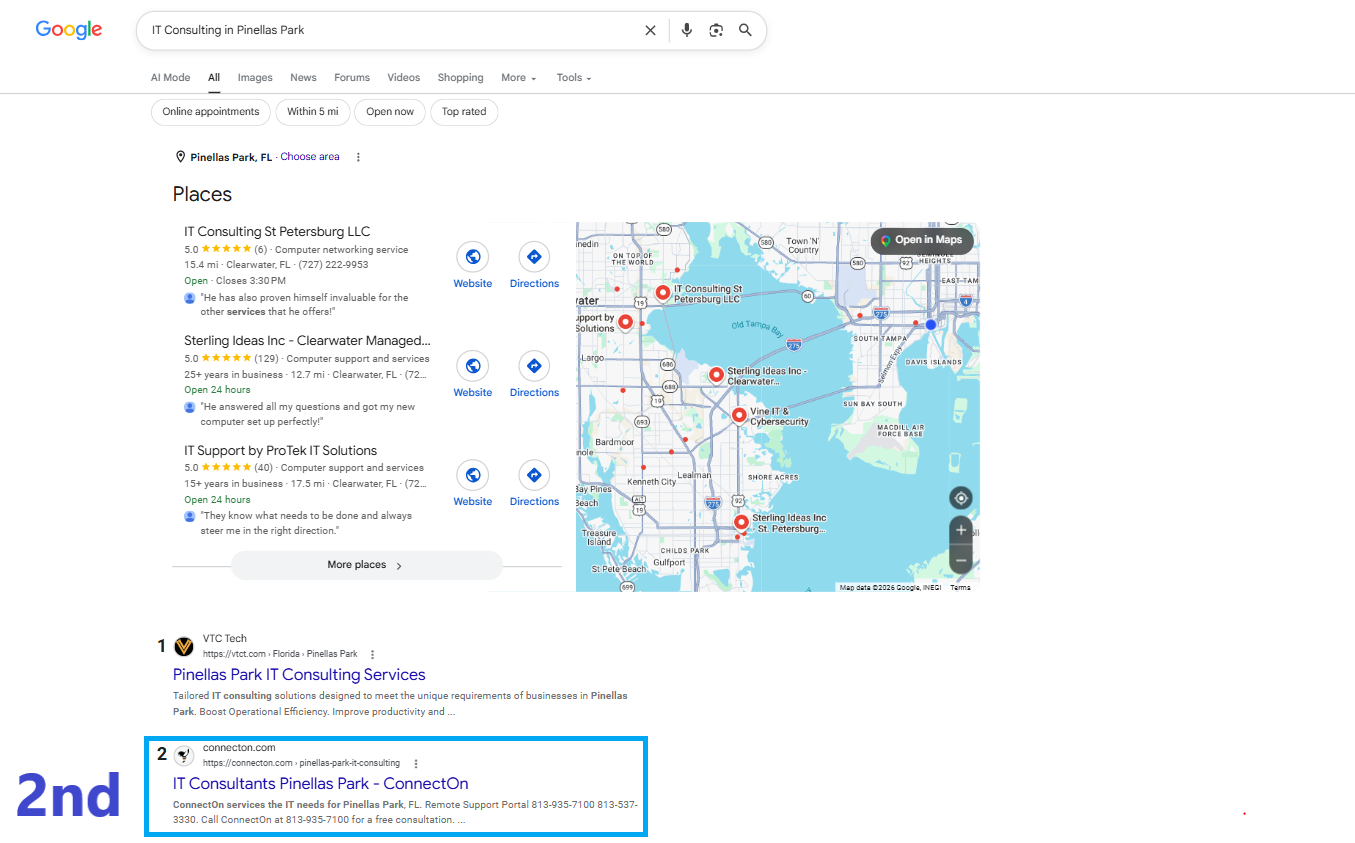Click the Choose area link
Viewport: 1355px width, 843px height.
[x=310, y=157]
